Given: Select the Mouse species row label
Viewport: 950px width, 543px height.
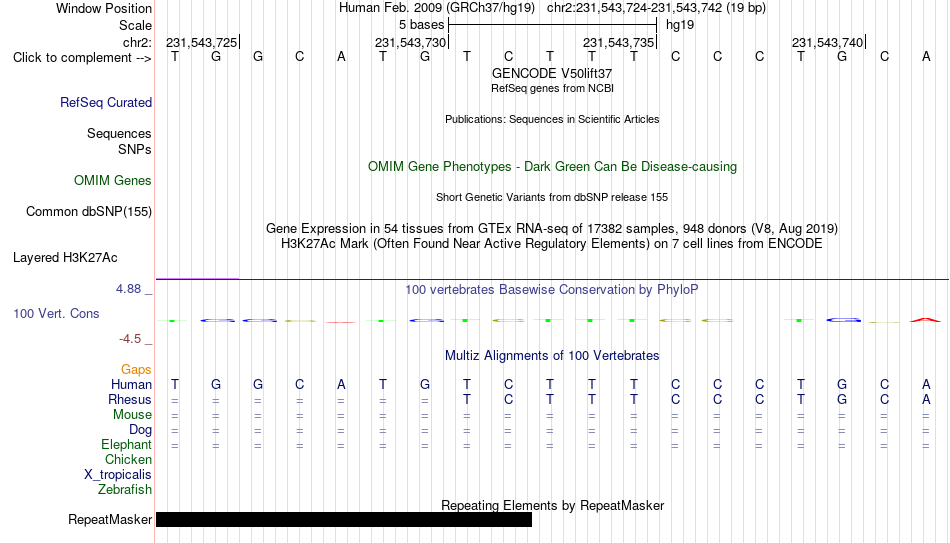Looking at the screenshot, I should point(132,415).
